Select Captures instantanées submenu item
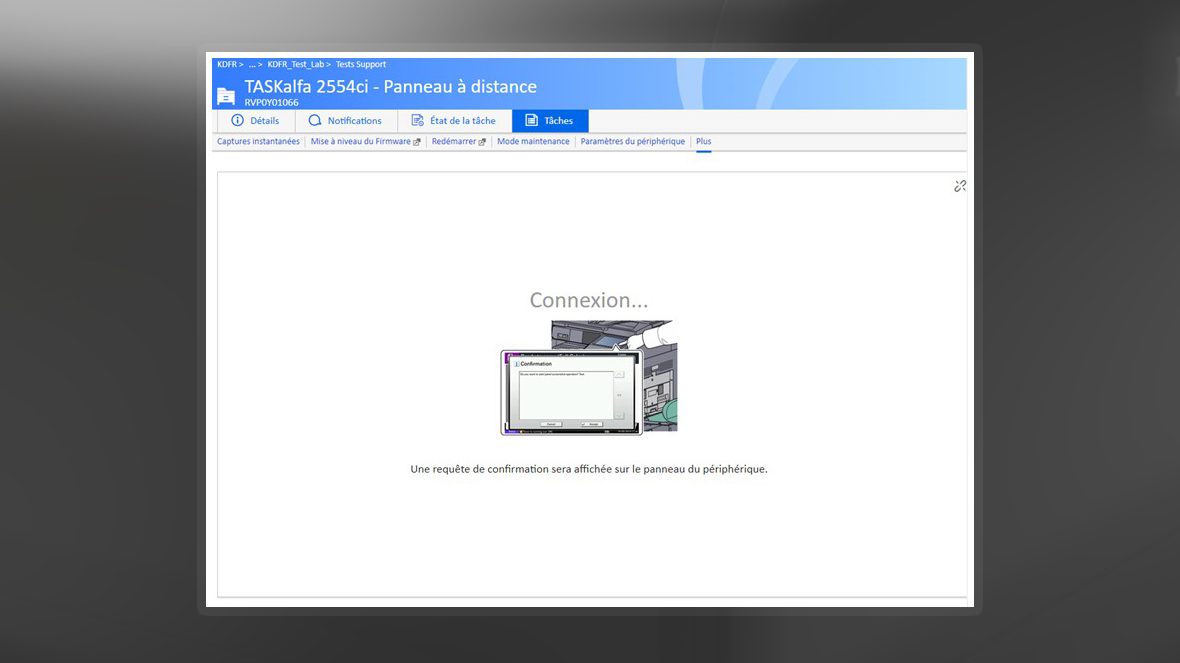Image resolution: width=1180 pixels, height=663 pixels. 258,142
